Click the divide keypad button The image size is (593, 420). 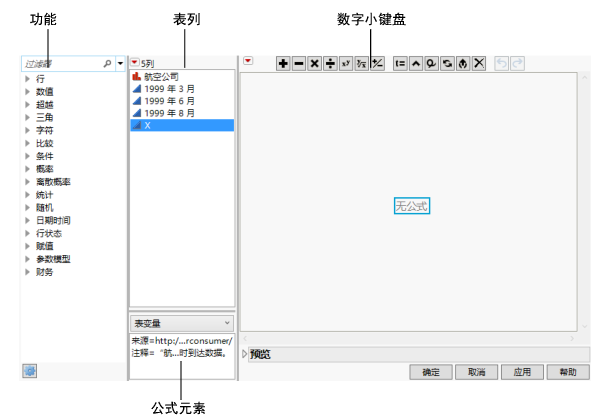point(330,64)
